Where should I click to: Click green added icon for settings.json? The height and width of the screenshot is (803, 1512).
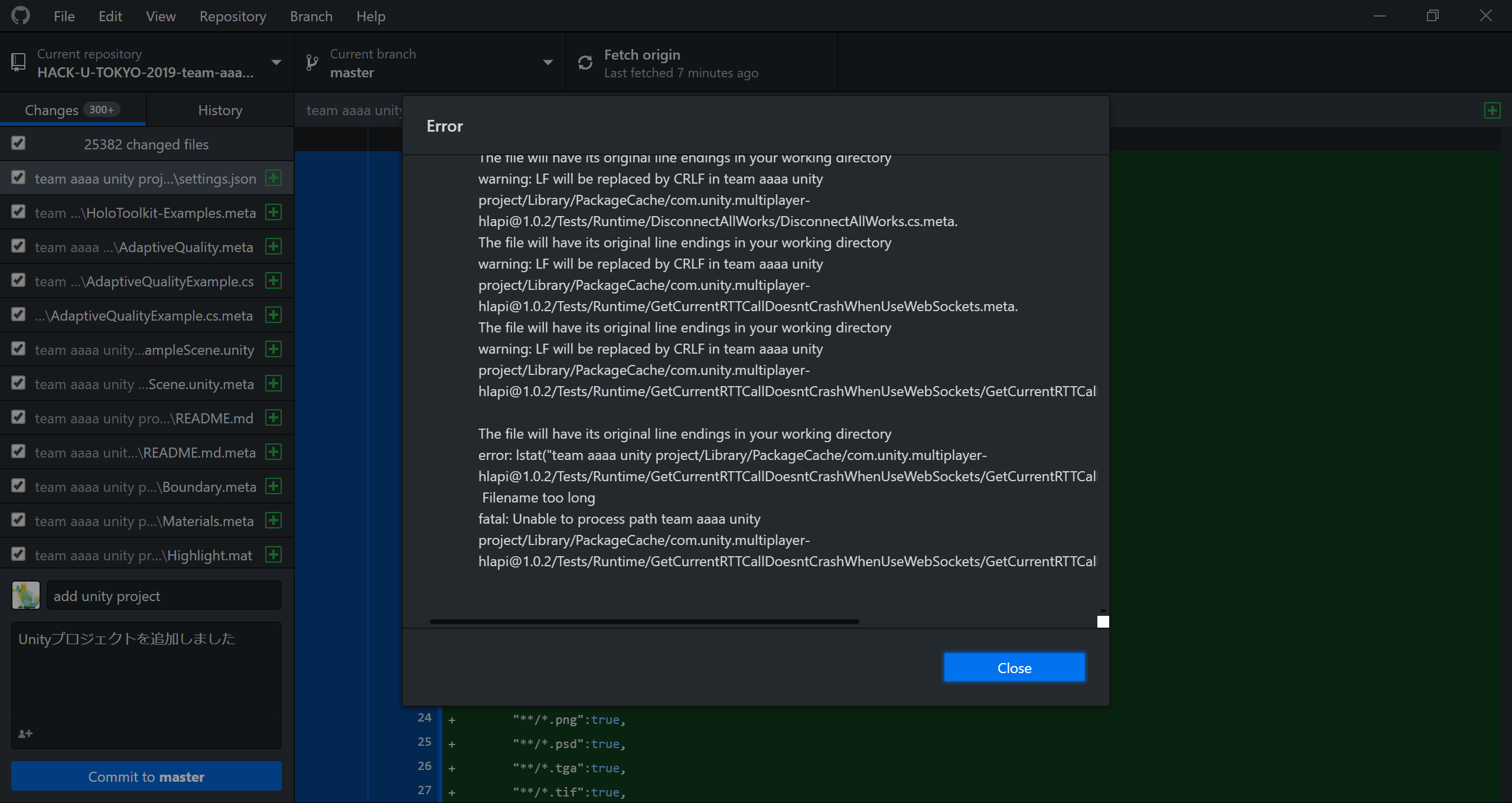click(x=273, y=178)
